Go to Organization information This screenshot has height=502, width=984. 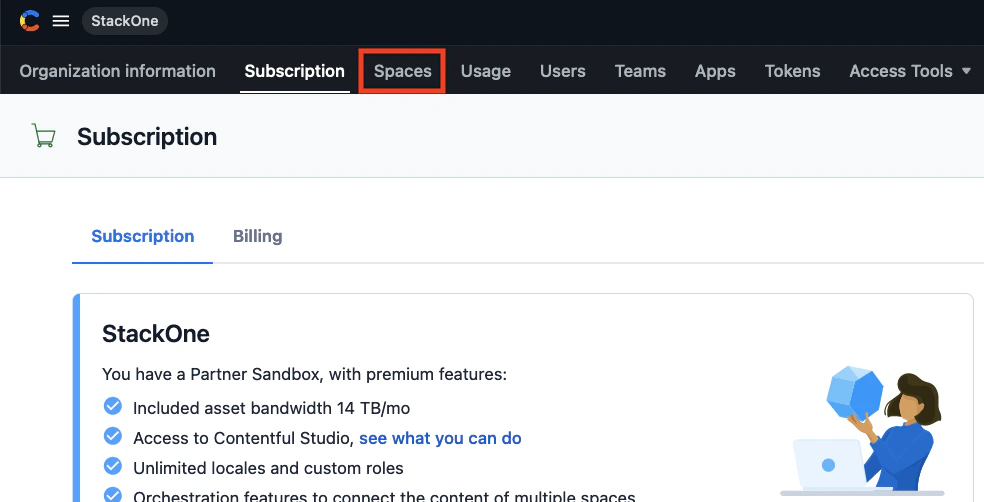pyautogui.click(x=117, y=71)
